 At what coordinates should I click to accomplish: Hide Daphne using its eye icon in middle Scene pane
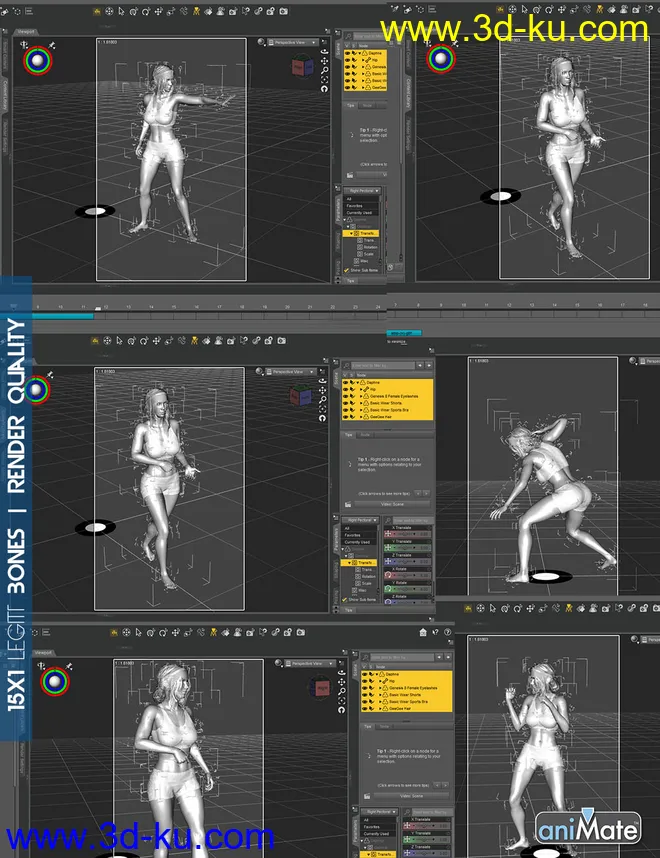(x=345, y=382)
